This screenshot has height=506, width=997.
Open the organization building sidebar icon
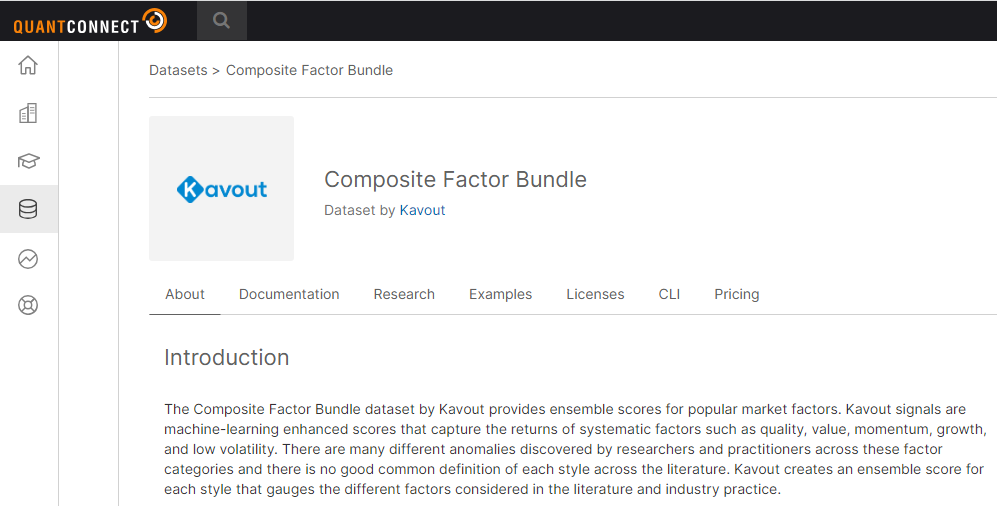click(x=28, y=114)
